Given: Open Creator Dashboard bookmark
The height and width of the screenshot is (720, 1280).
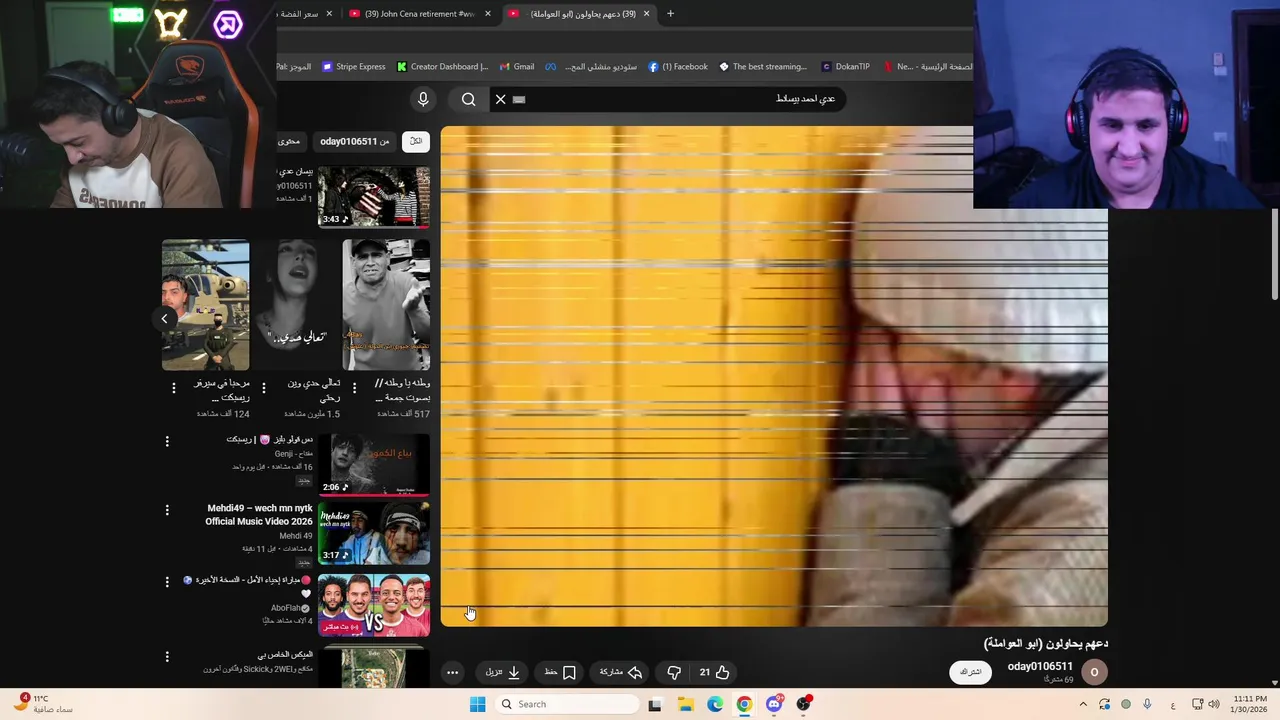Looking at the screenshot, I should click(442, 67).
